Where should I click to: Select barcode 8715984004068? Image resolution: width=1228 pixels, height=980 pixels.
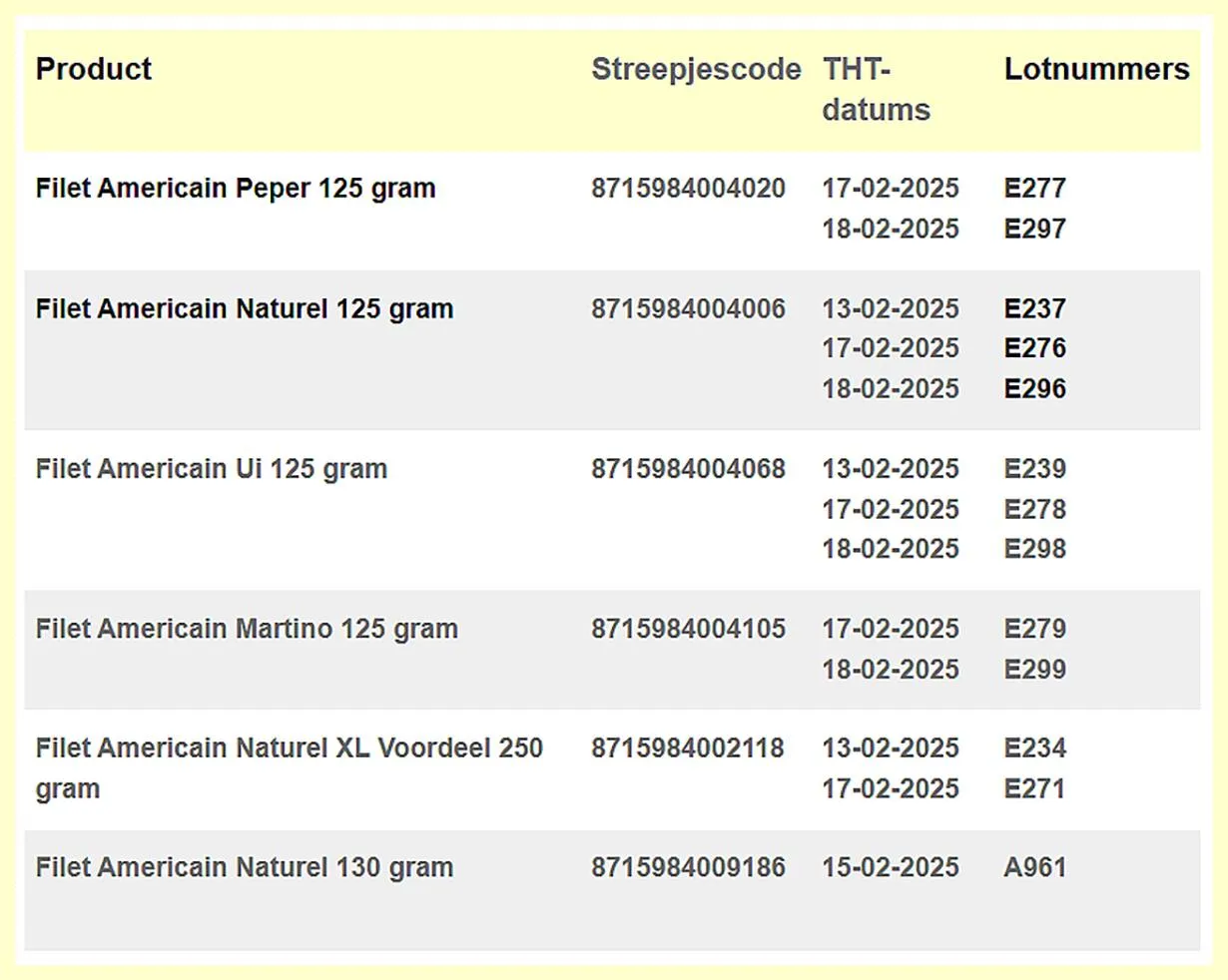pyautogui.click(x=688, y=469)
